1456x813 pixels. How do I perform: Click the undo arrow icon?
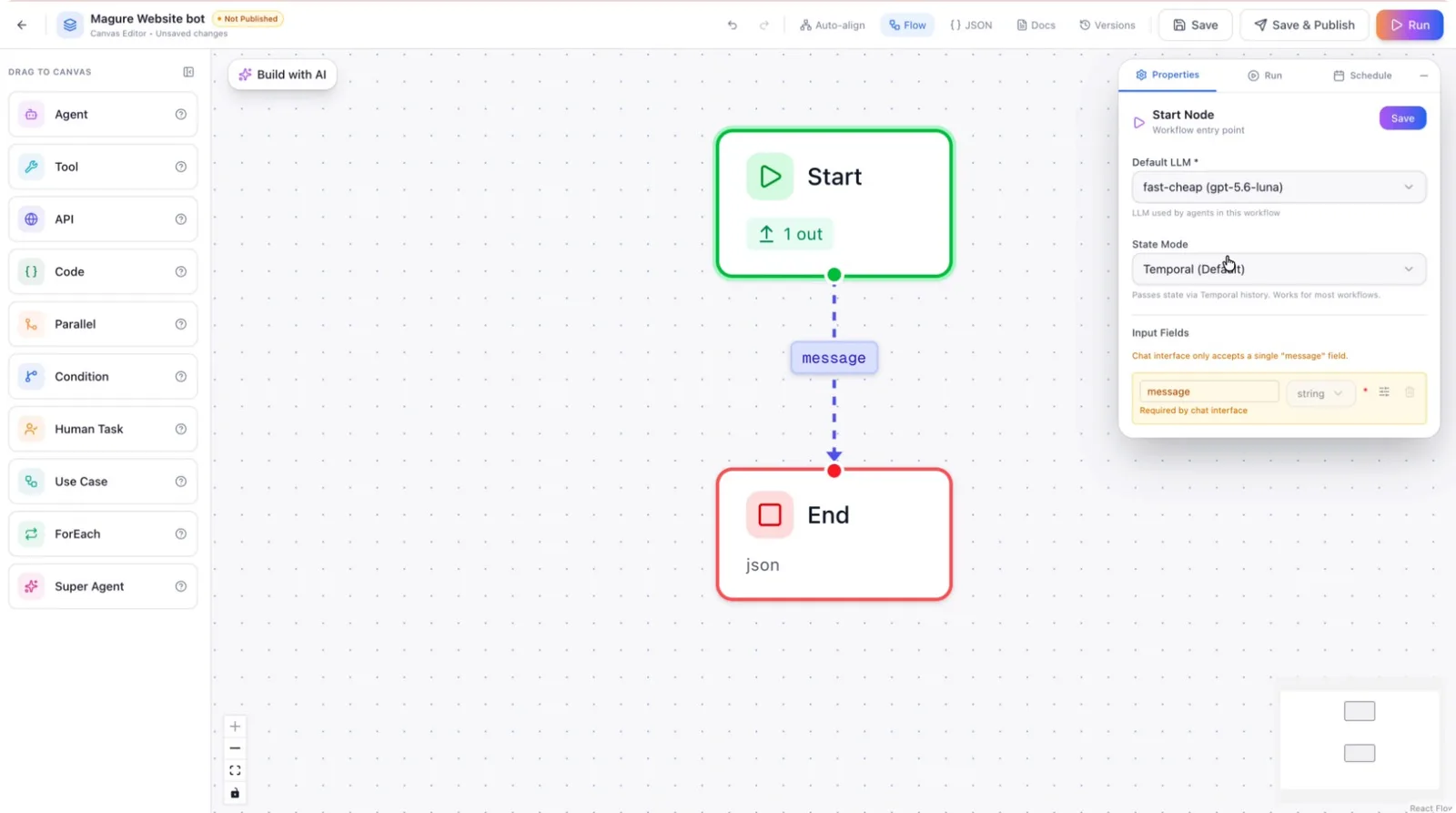tap(732, 25)
